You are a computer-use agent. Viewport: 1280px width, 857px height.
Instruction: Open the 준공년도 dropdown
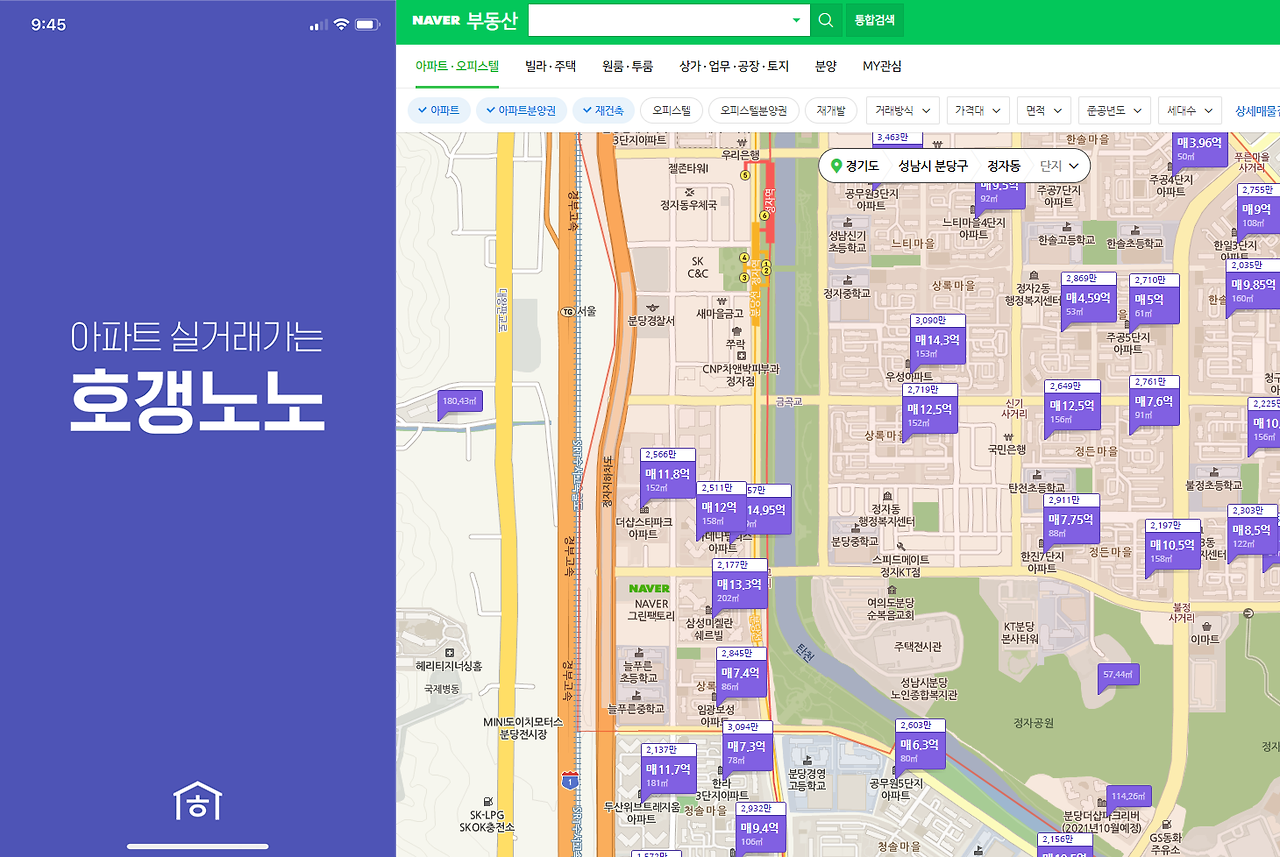(x=1114, y=110)
